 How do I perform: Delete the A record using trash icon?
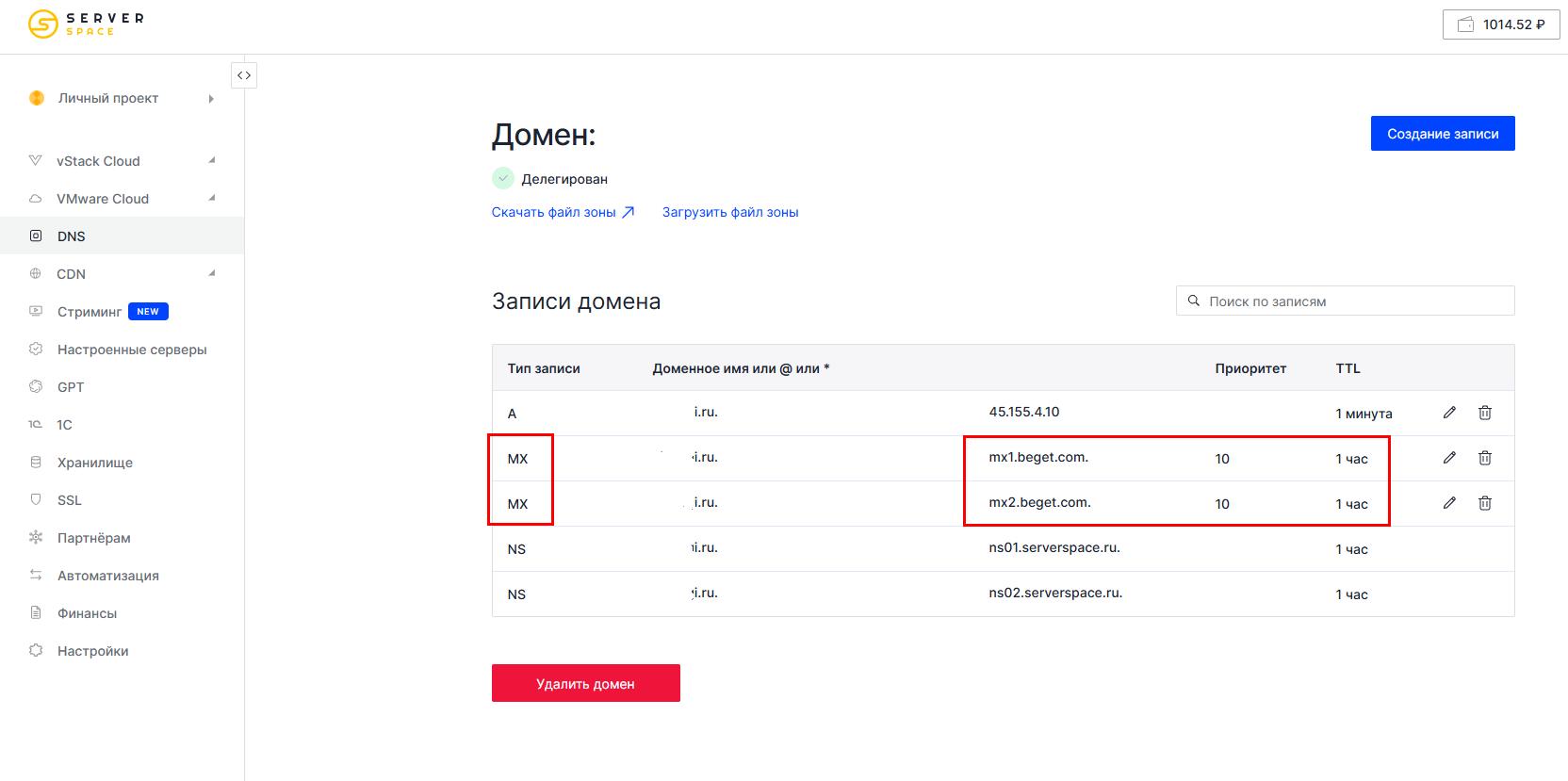[1484, 413]
